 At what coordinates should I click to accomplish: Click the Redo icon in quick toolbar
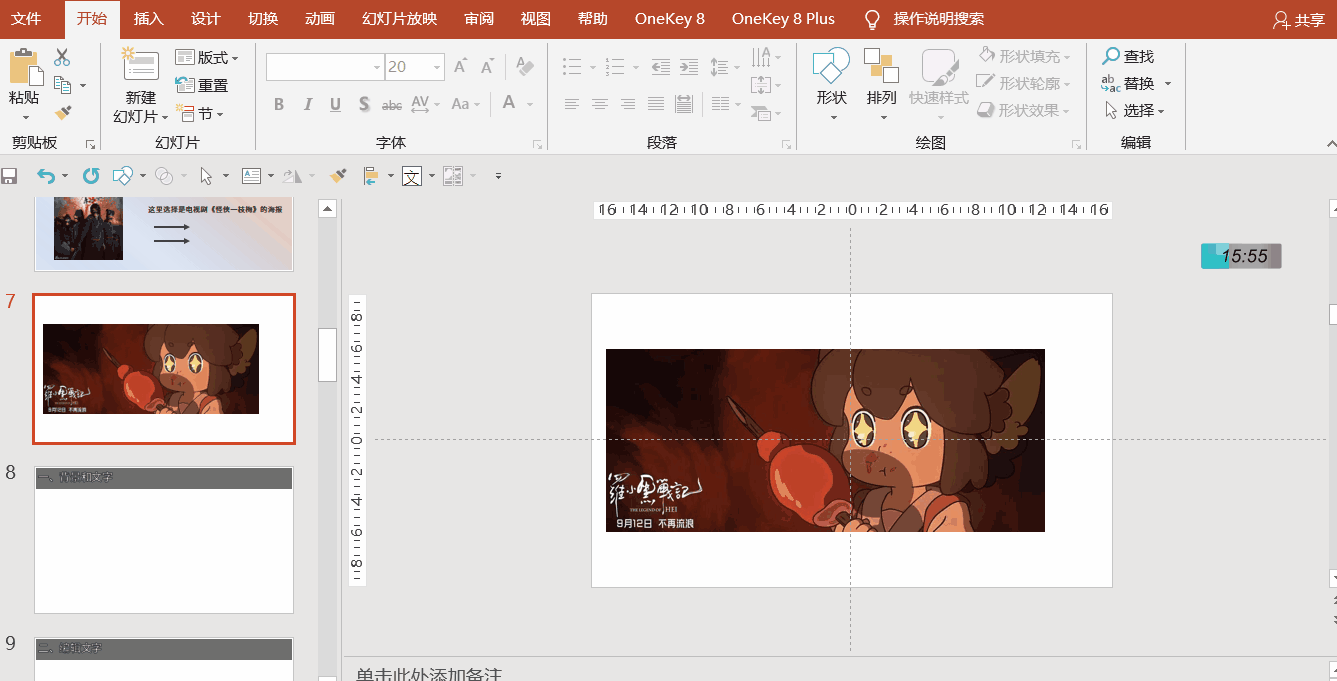91,176
